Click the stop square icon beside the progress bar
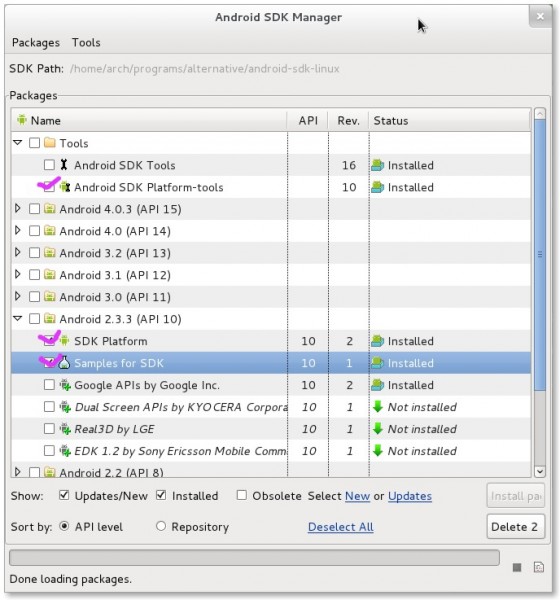The height and width of the screenshot is (600, 560). coord(517,567)
